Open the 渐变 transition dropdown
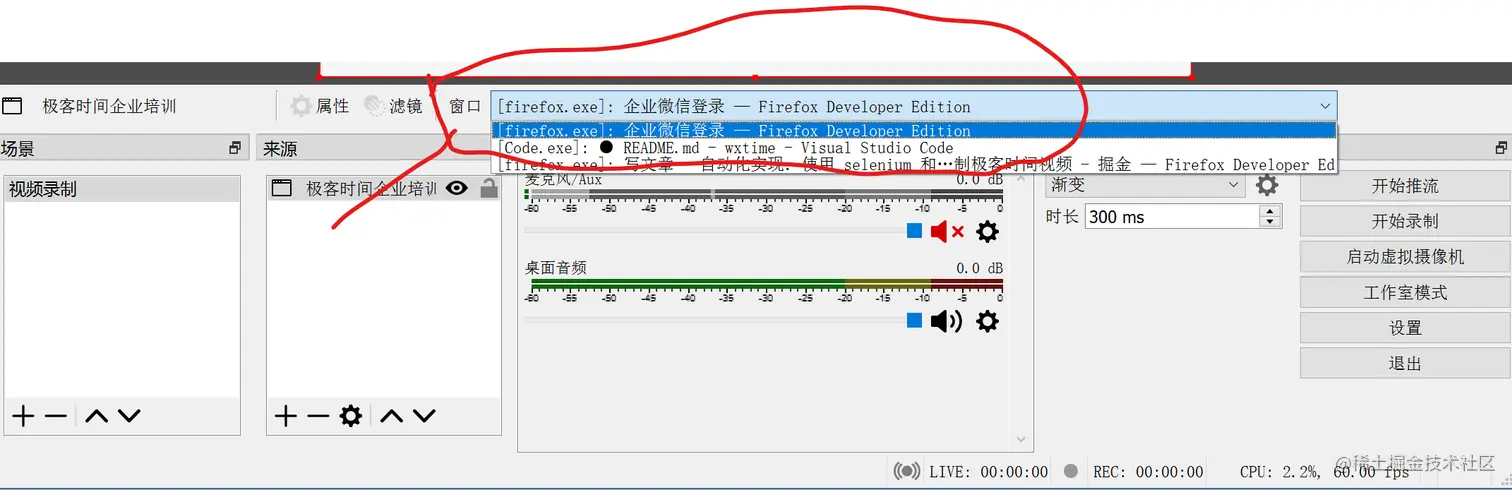The image size is (1512, 490). point(1146,185)
